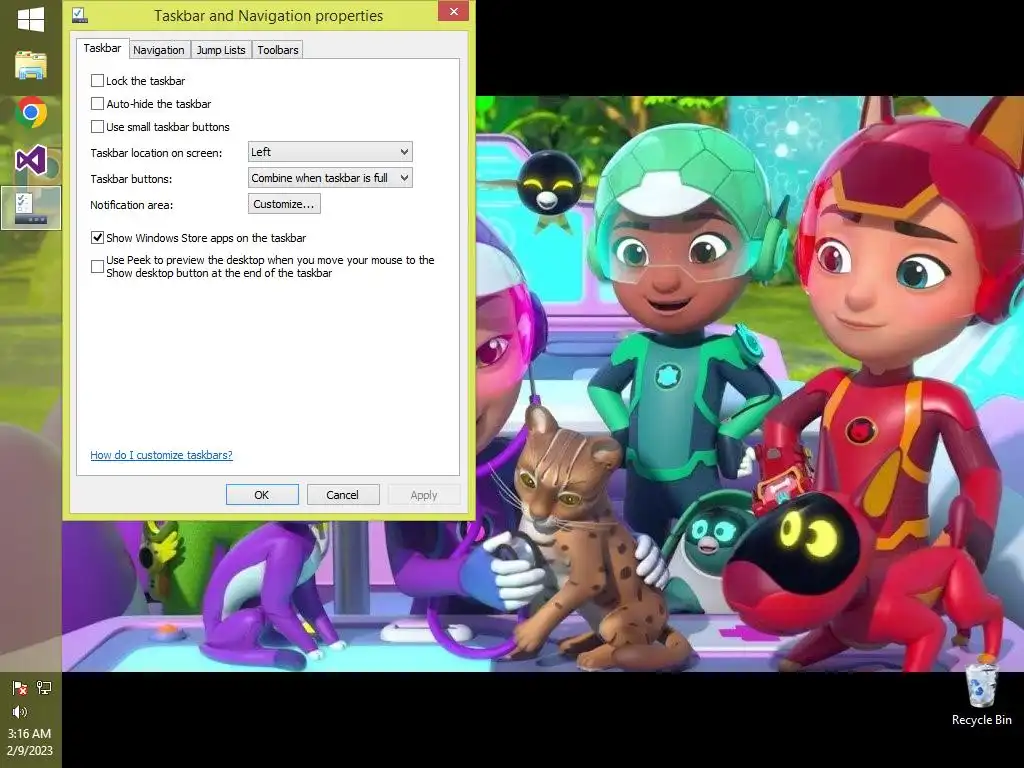Screen dimensions: 1024x768
Task: Expand the Taskbar buttons combo box
Action: coord(330,178)
